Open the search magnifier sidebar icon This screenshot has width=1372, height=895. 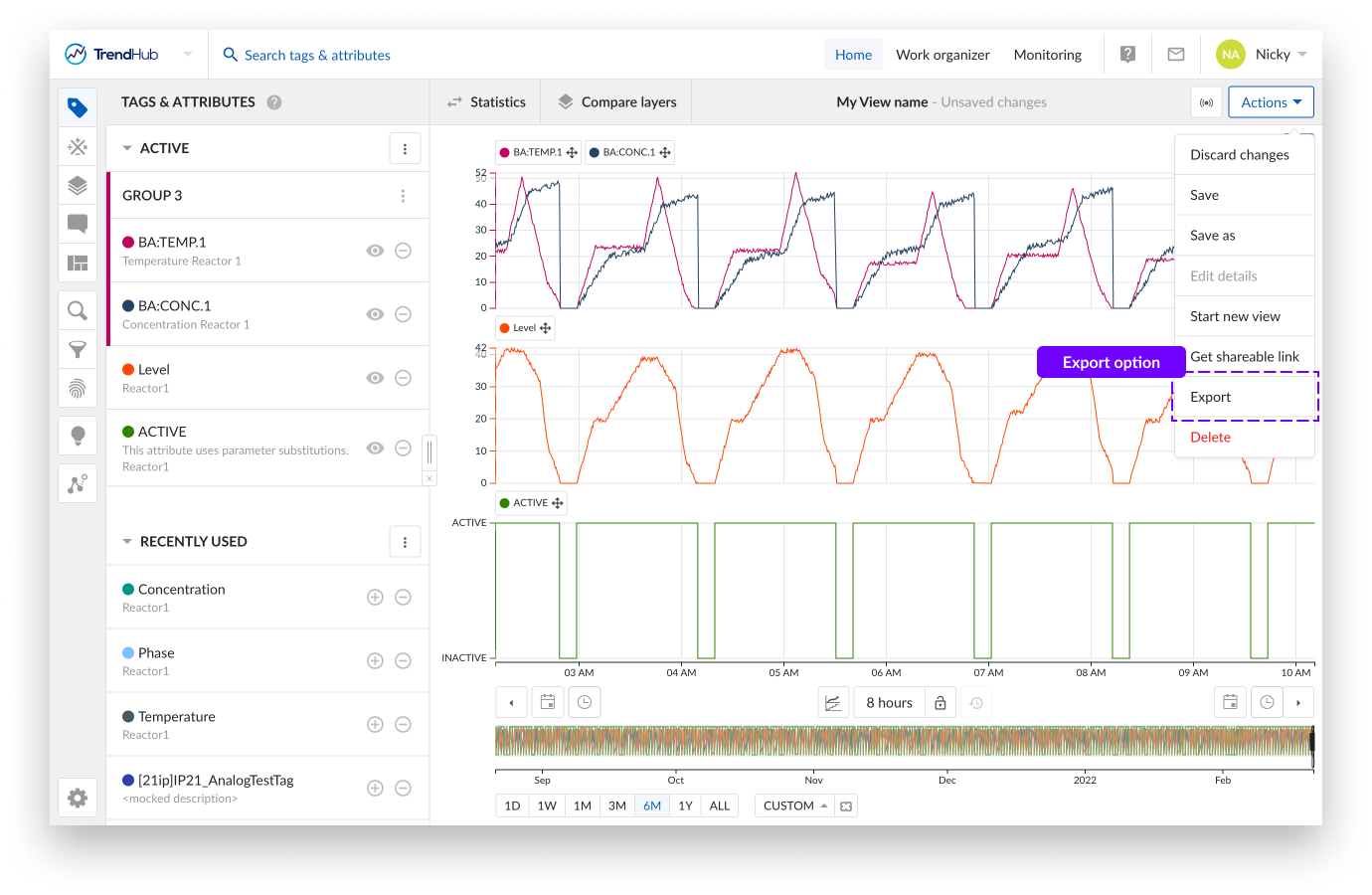coord(78,311)
